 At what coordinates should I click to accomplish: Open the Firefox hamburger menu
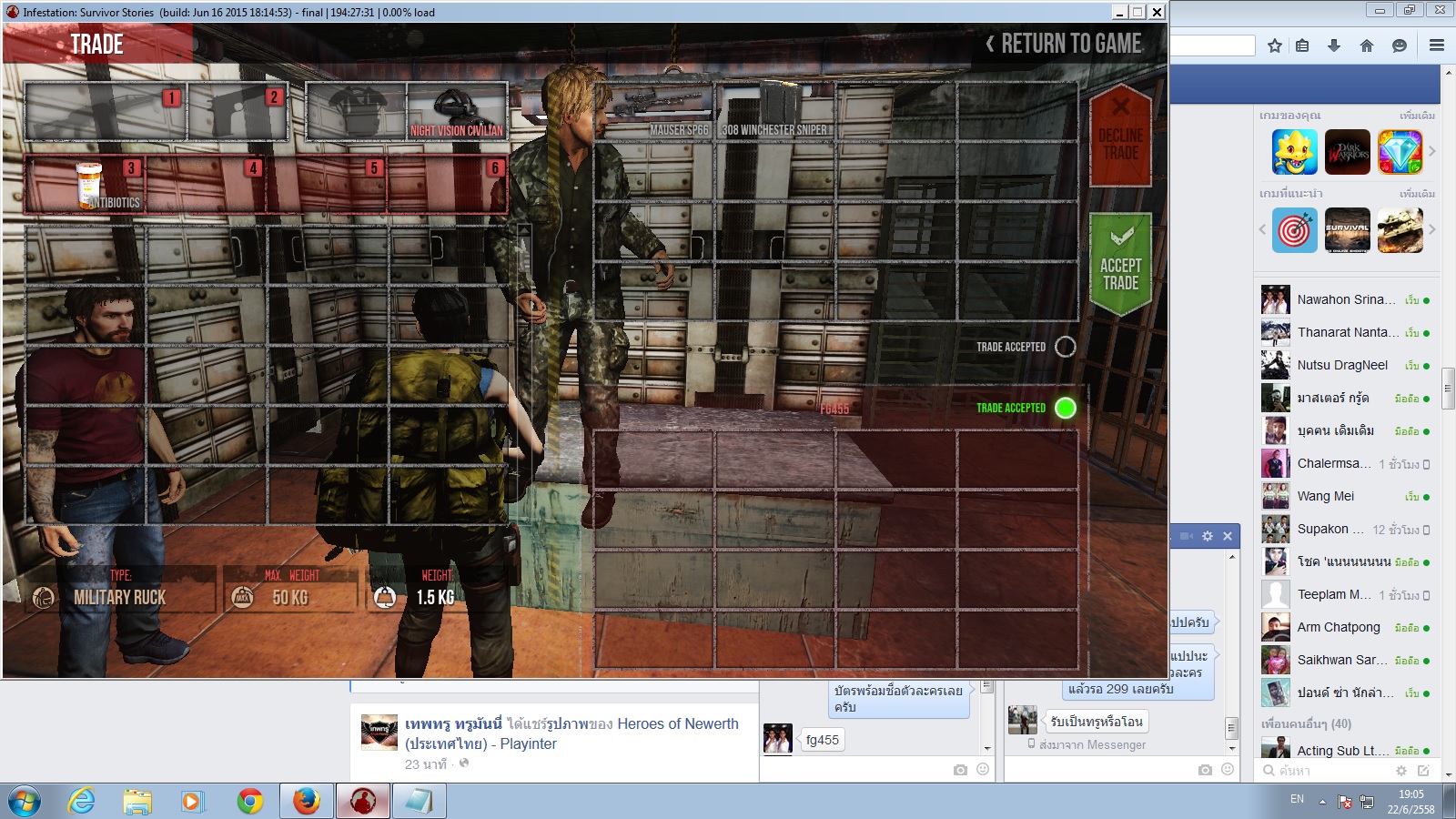(1437, 45)
